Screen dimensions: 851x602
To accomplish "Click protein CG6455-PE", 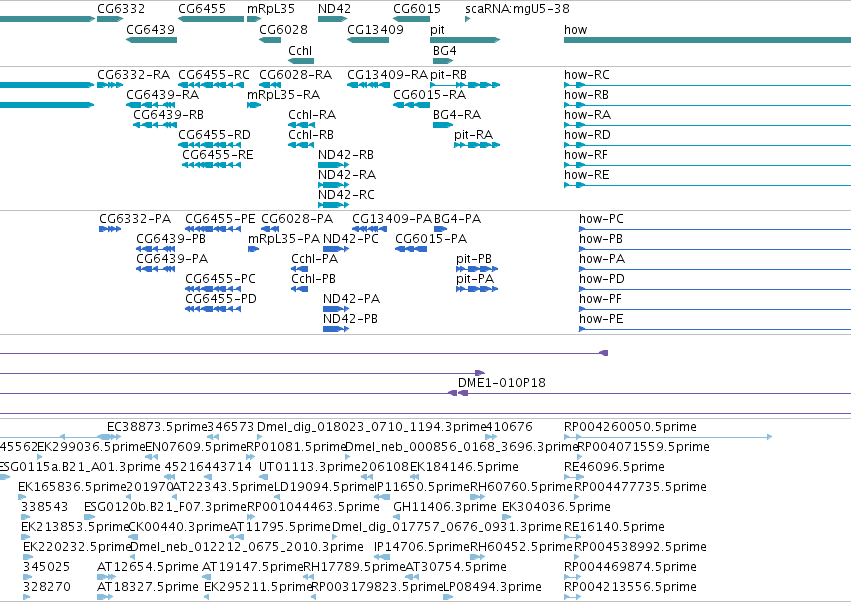I will 220,219.
